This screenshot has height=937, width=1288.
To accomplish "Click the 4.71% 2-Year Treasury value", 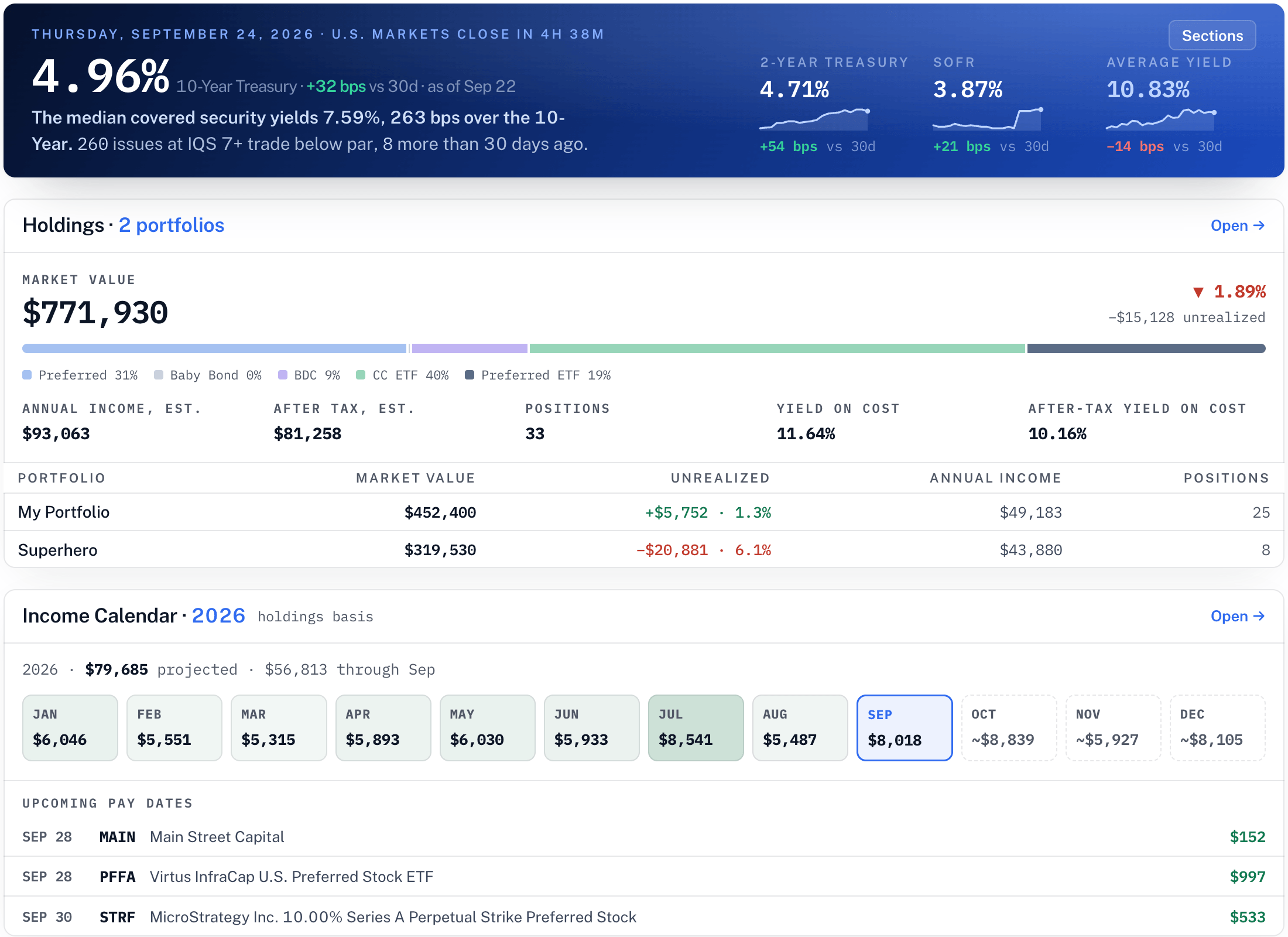I will 794,90.
